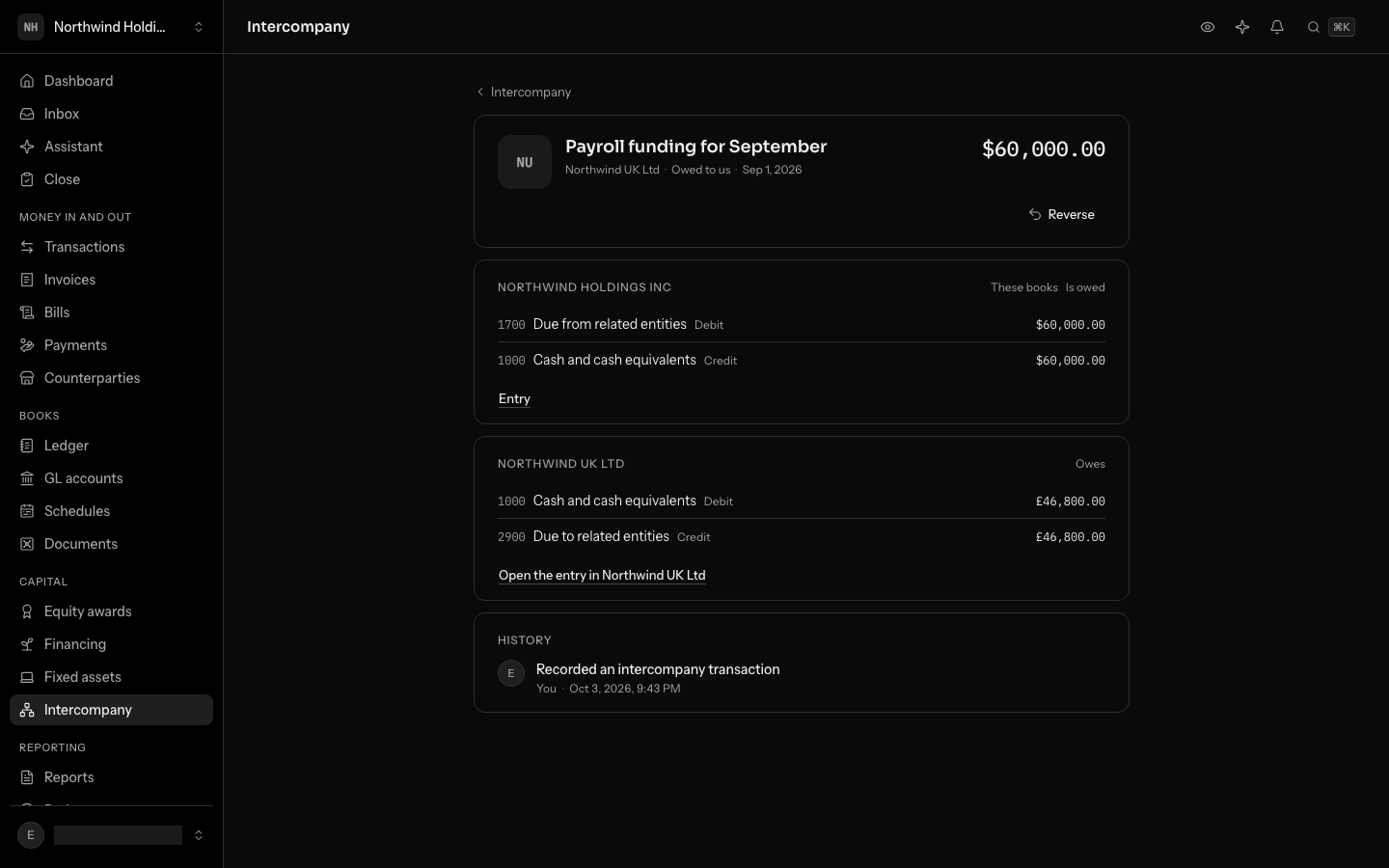Go back via Intercompany breadcrumb chevron

click(480, 92)
